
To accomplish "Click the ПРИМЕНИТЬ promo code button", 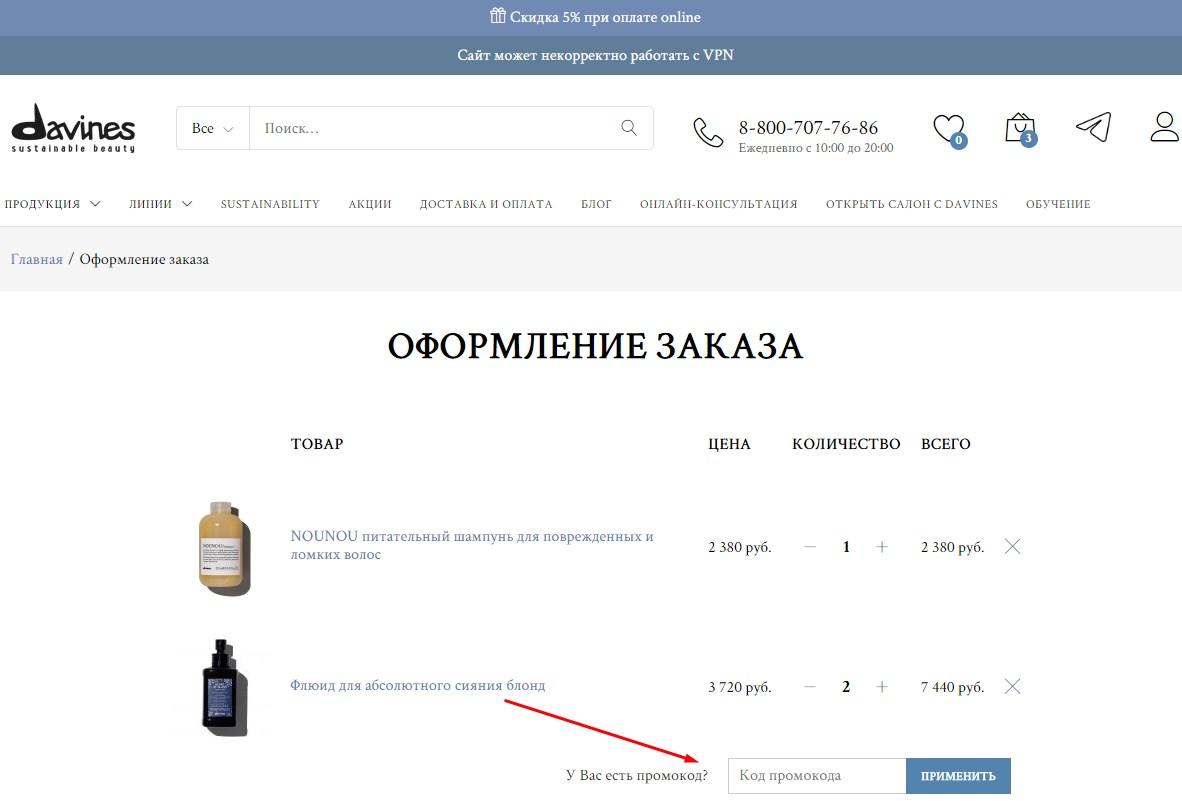I will [x=958, y=776].
